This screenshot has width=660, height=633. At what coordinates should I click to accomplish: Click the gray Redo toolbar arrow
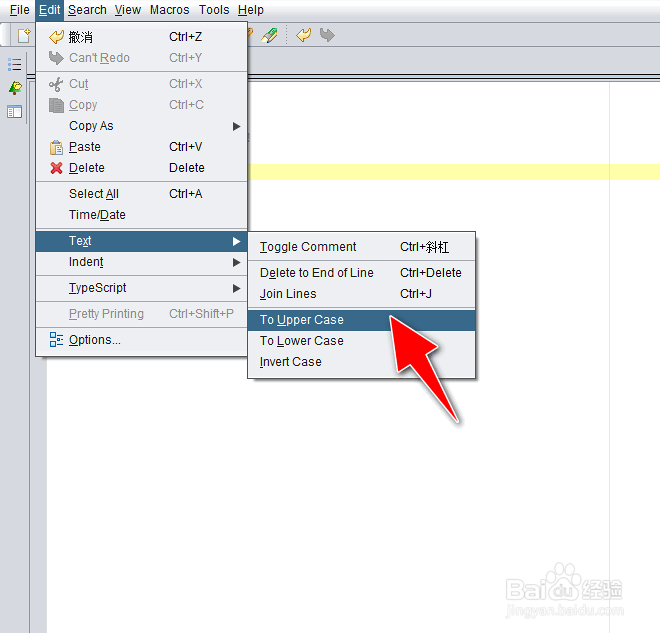click(x=327, y=35)
